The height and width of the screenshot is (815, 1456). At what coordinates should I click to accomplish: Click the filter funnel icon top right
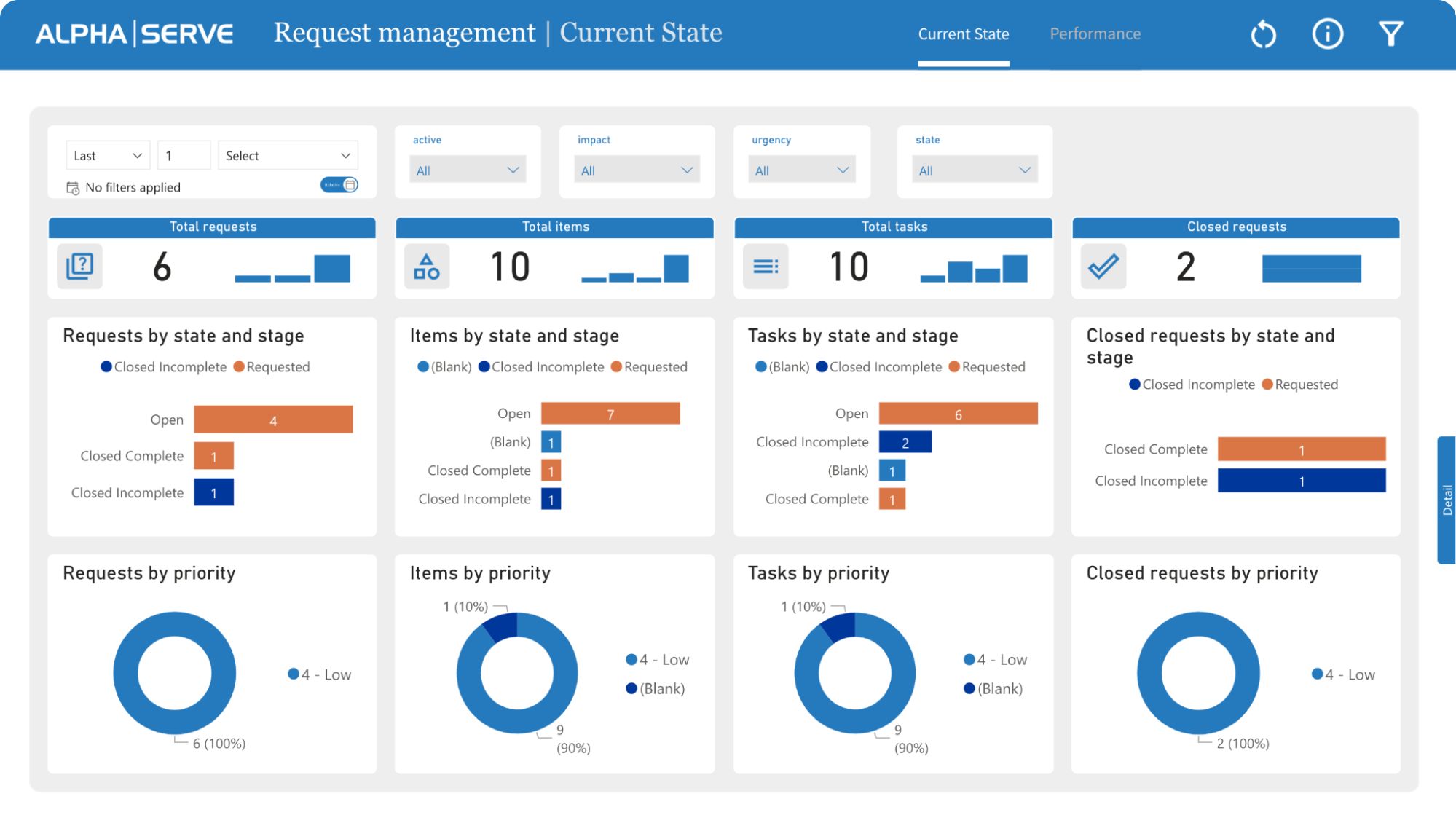pyautogui.click(x=1390, y=34)
